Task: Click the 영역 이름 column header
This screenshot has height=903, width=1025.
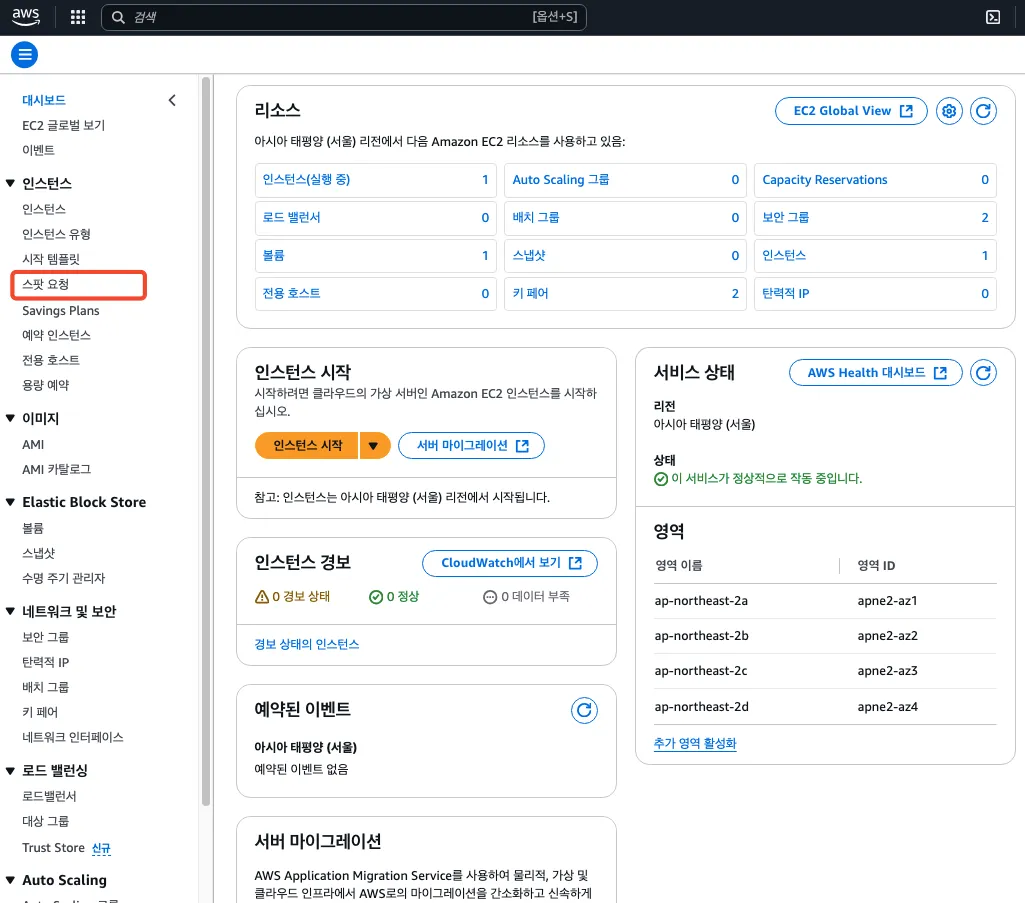Action: click(x=679, y=566)
